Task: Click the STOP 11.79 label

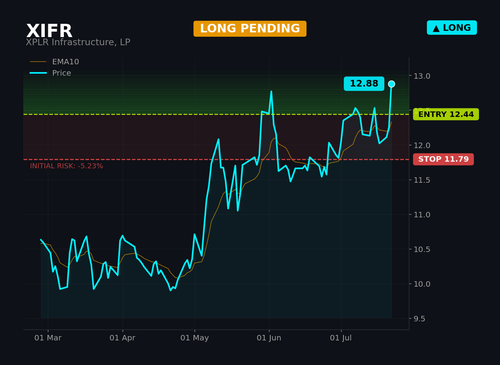Action: tap(443, 159)
